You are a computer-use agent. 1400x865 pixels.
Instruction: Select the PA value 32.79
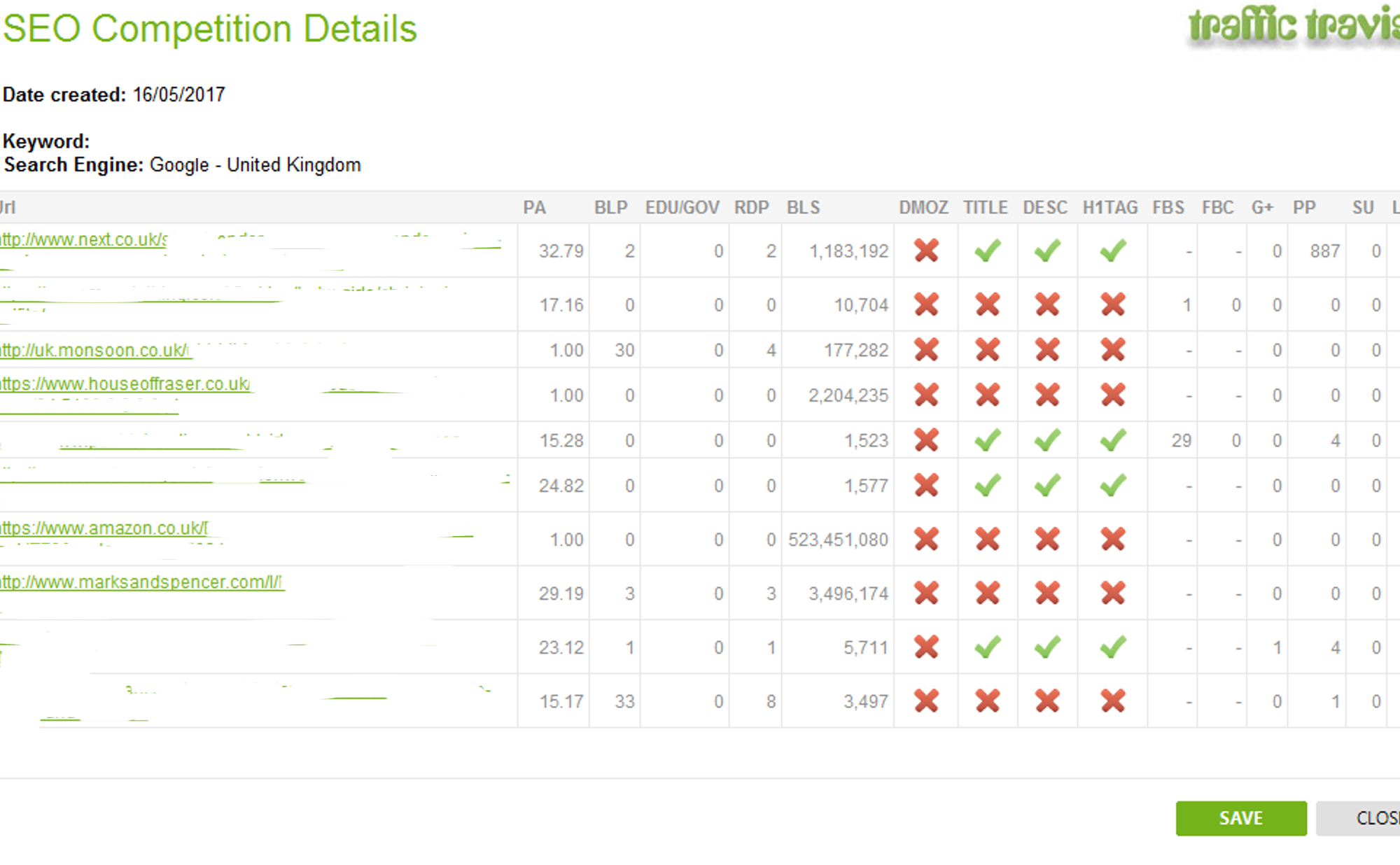(561, 251)
